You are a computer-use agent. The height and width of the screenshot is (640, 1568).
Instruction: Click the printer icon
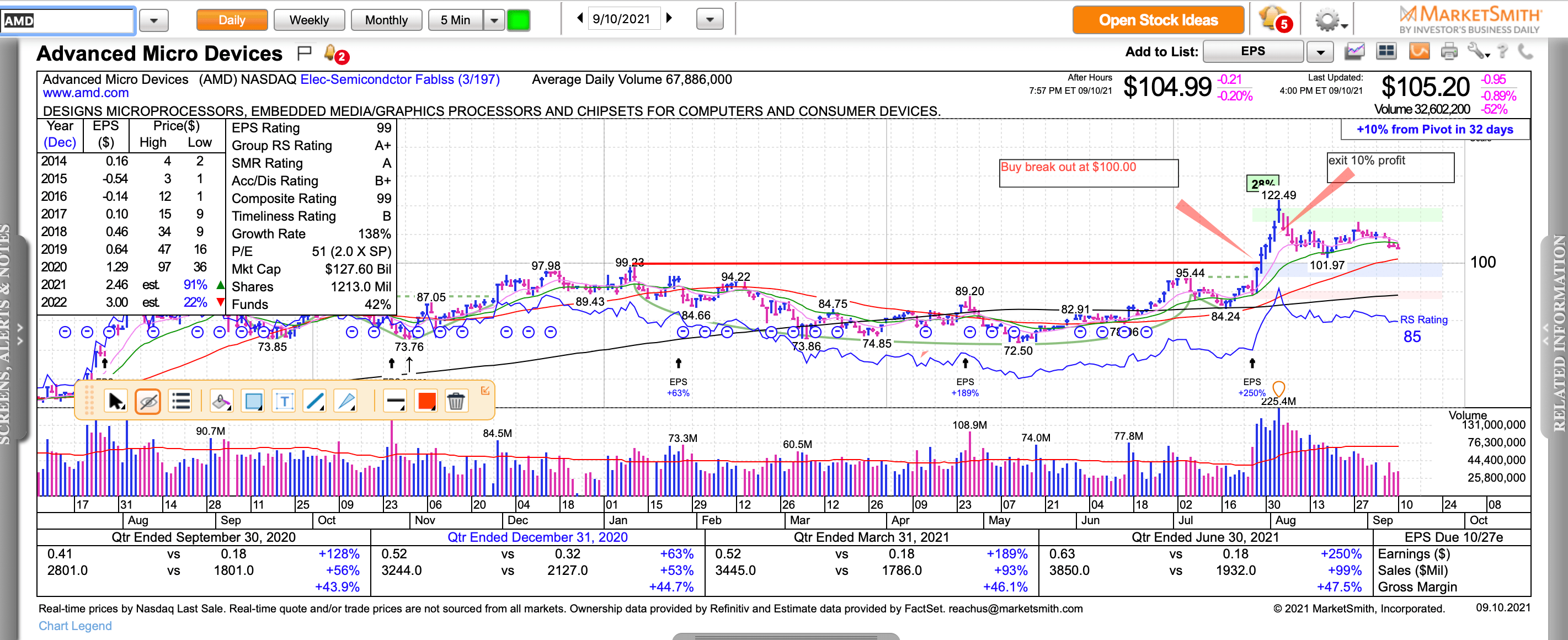1449,52
